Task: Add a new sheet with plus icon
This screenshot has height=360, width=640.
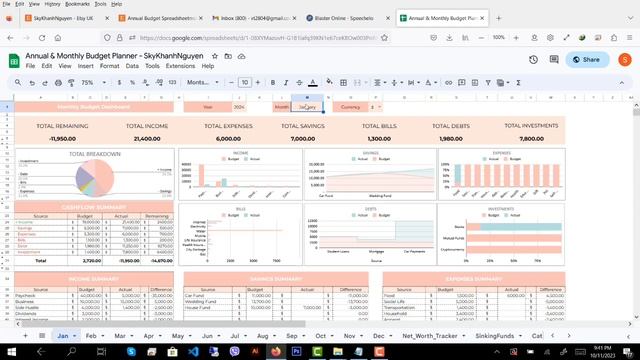Action: 25,336
